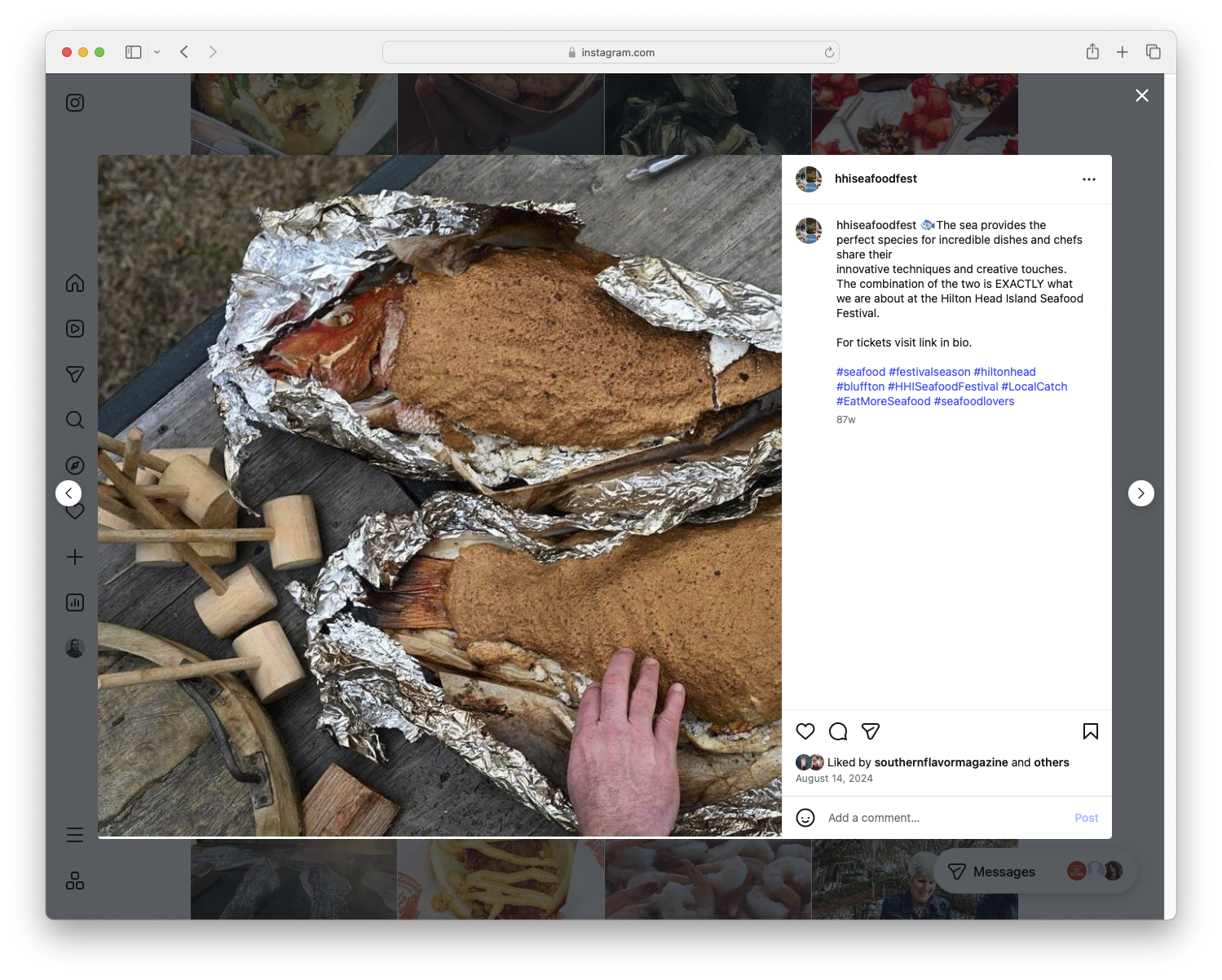The width and height of the screenshot is (1222, 980).
Task: Like the post using the heart icon
Action: (805, 731)
